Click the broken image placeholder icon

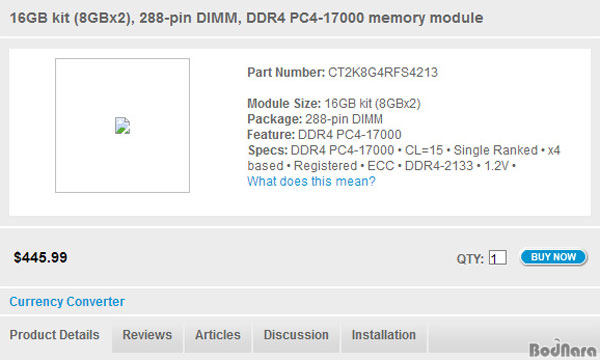point(122,125)
